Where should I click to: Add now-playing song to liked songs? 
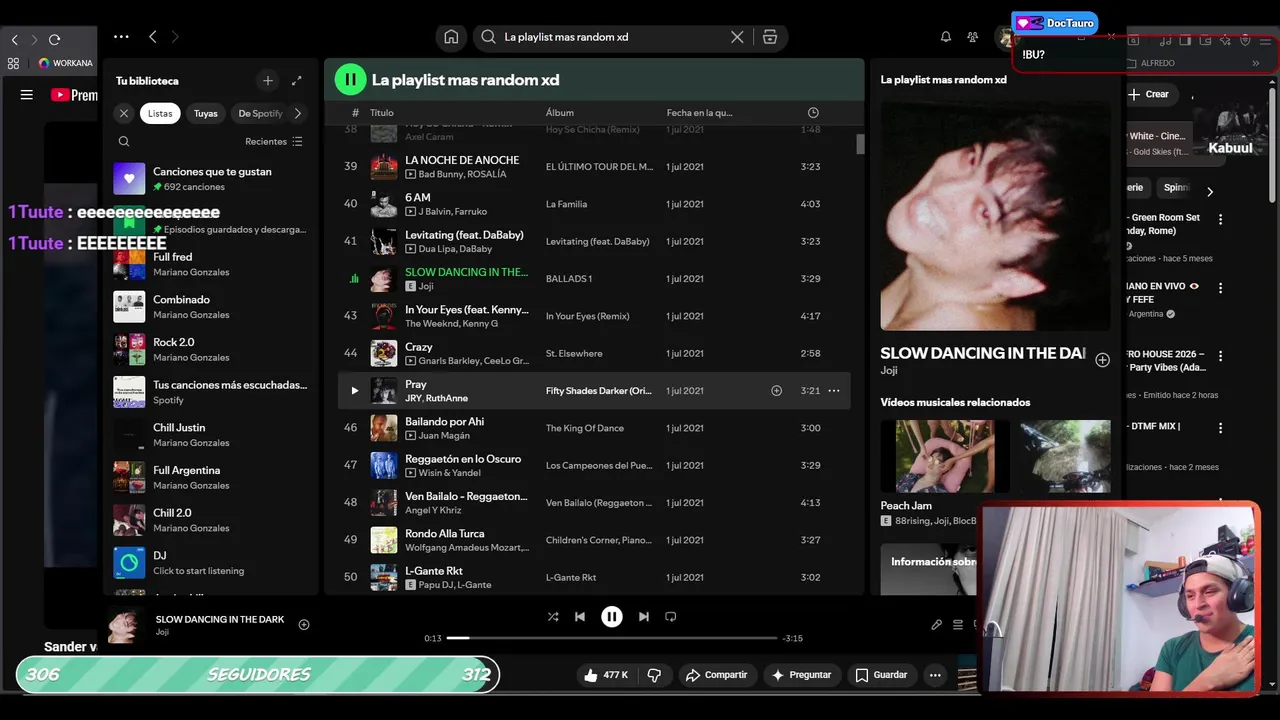(304, 625)
